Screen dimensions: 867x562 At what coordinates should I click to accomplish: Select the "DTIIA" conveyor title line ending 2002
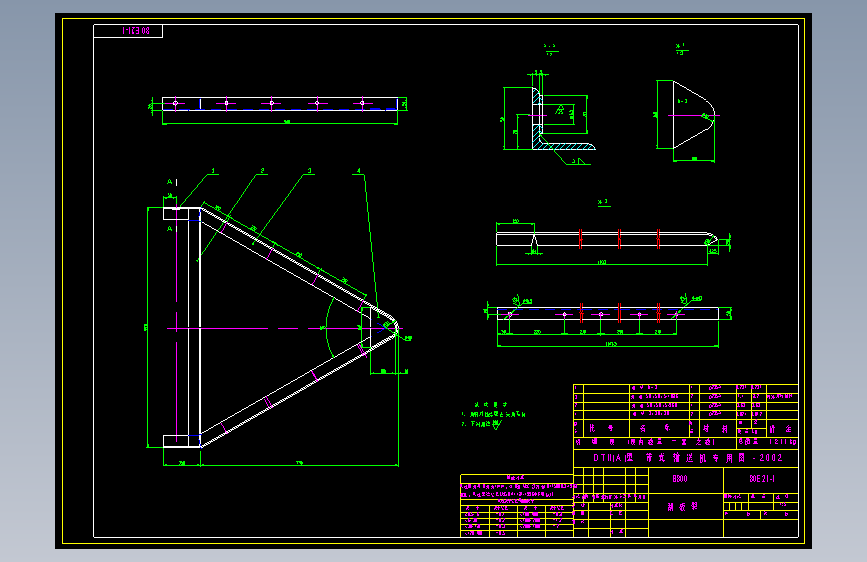pos(687,458)
